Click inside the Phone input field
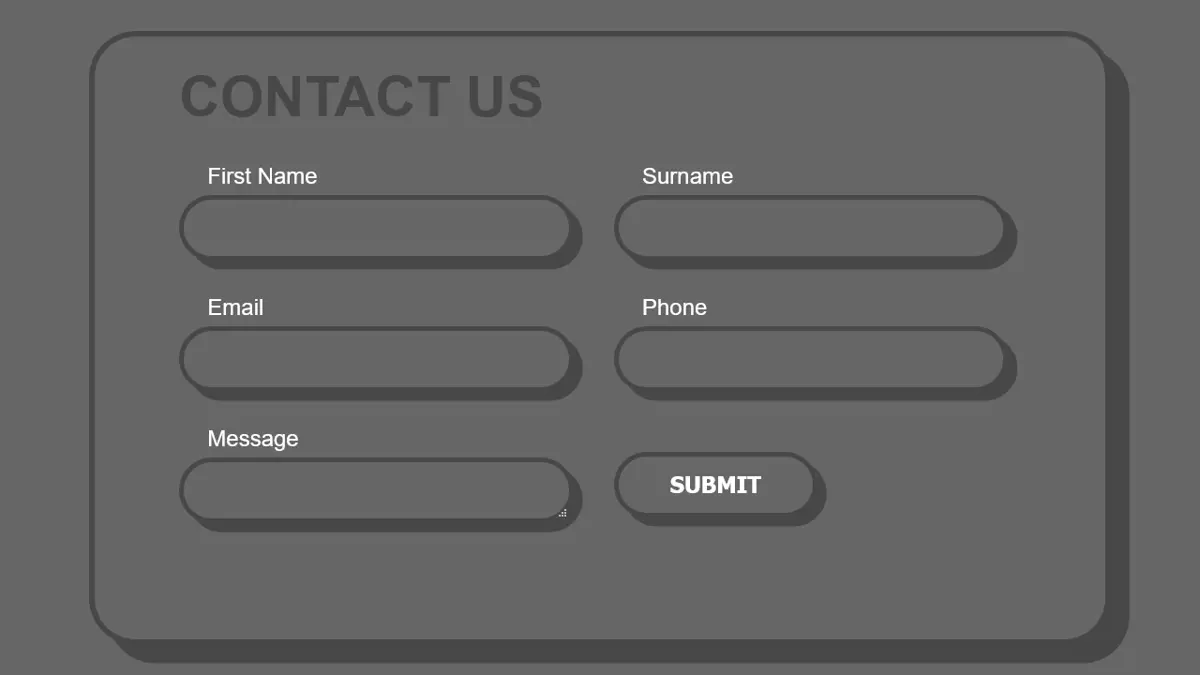Image resolution: width=1200 pixels, height=675 pixels. pyautogui.click(x=810, y=358)
